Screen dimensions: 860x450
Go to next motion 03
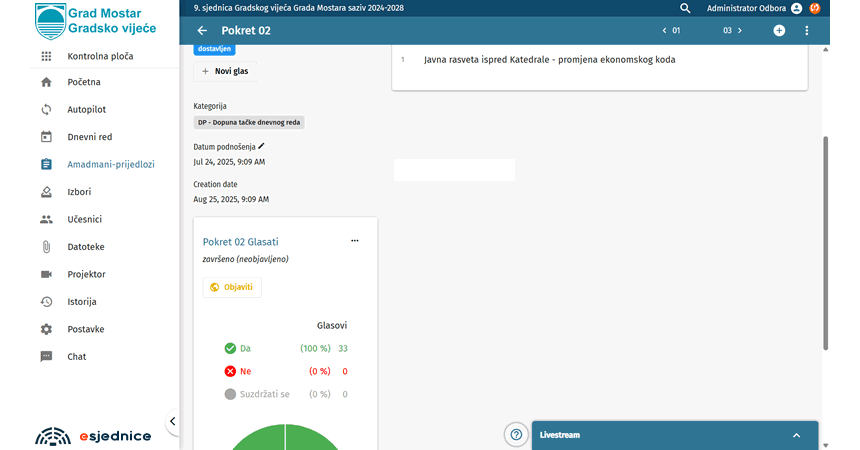pyautogui.click(x=732, y=31)
